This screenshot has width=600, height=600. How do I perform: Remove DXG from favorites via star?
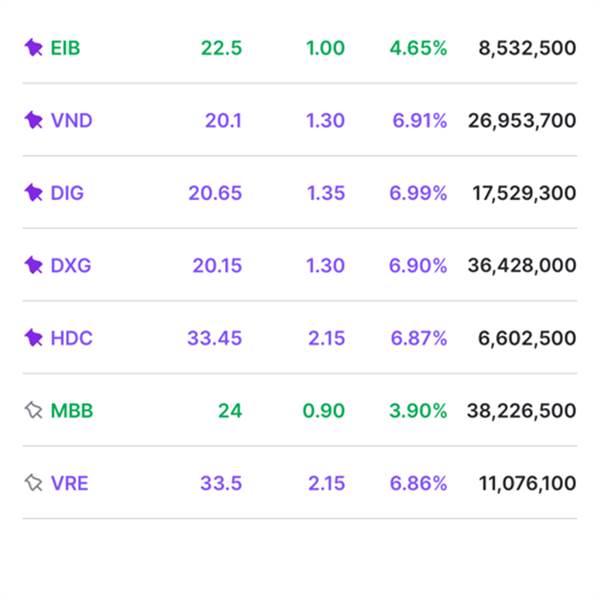pos(33,265)
